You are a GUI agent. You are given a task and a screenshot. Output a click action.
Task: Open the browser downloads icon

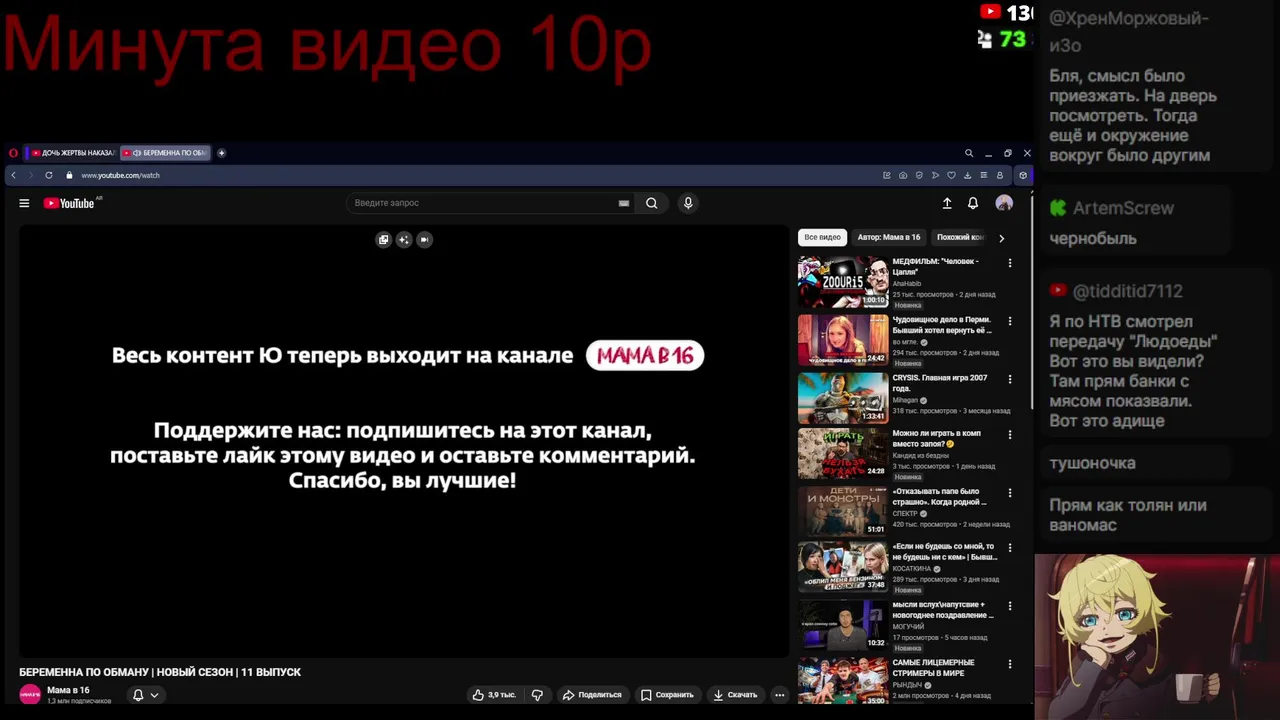[x=967, y=175]
